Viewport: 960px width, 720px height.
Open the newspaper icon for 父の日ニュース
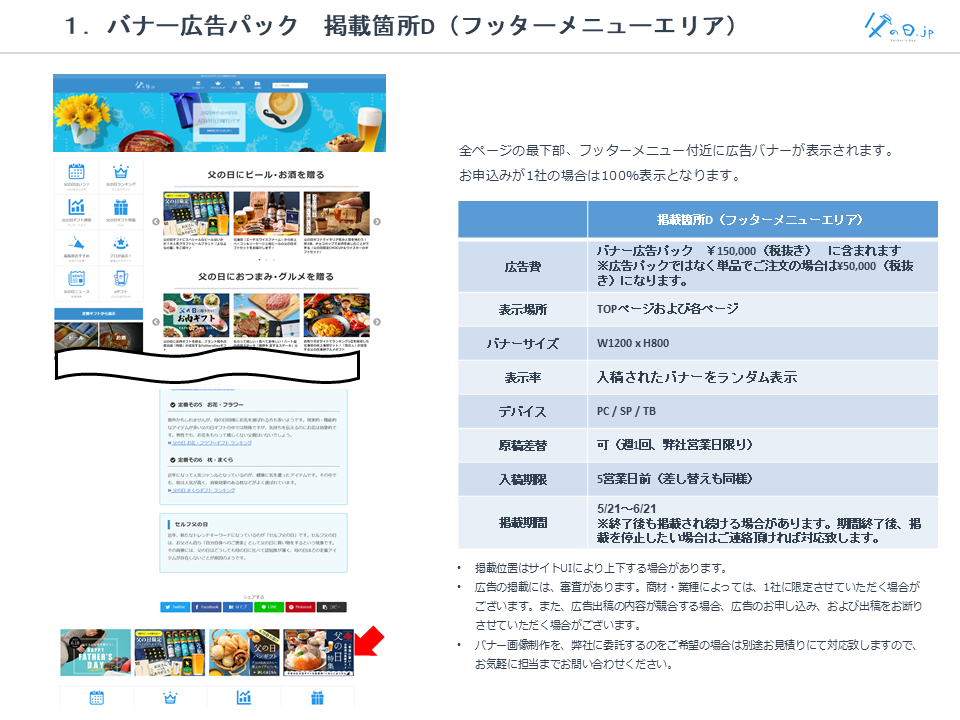[77, 279]
